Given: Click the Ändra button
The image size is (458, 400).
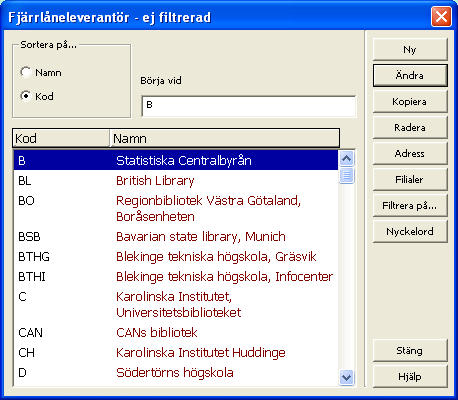Looking at the screenshot, I should pyautogui.click(x=410, y=76).
